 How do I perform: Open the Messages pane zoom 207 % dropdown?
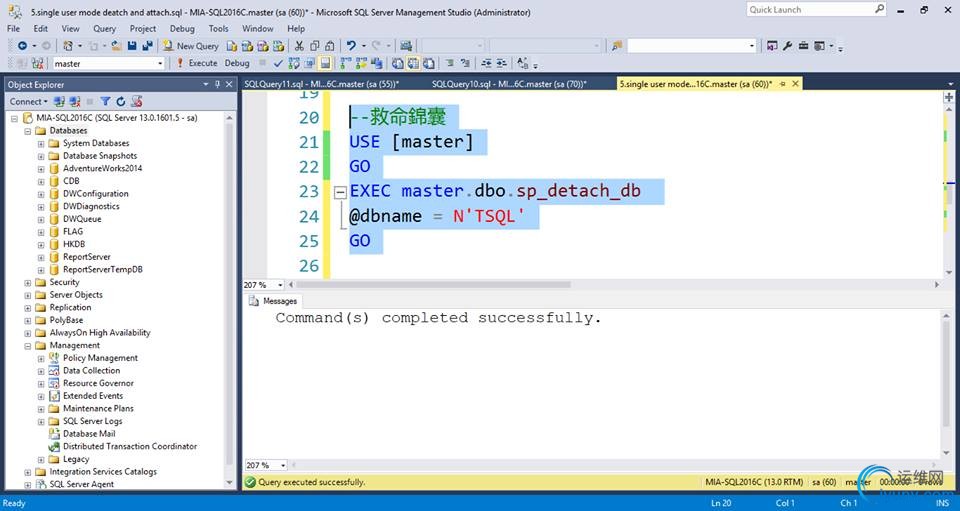pyautogui.click(x=283, y=466)
